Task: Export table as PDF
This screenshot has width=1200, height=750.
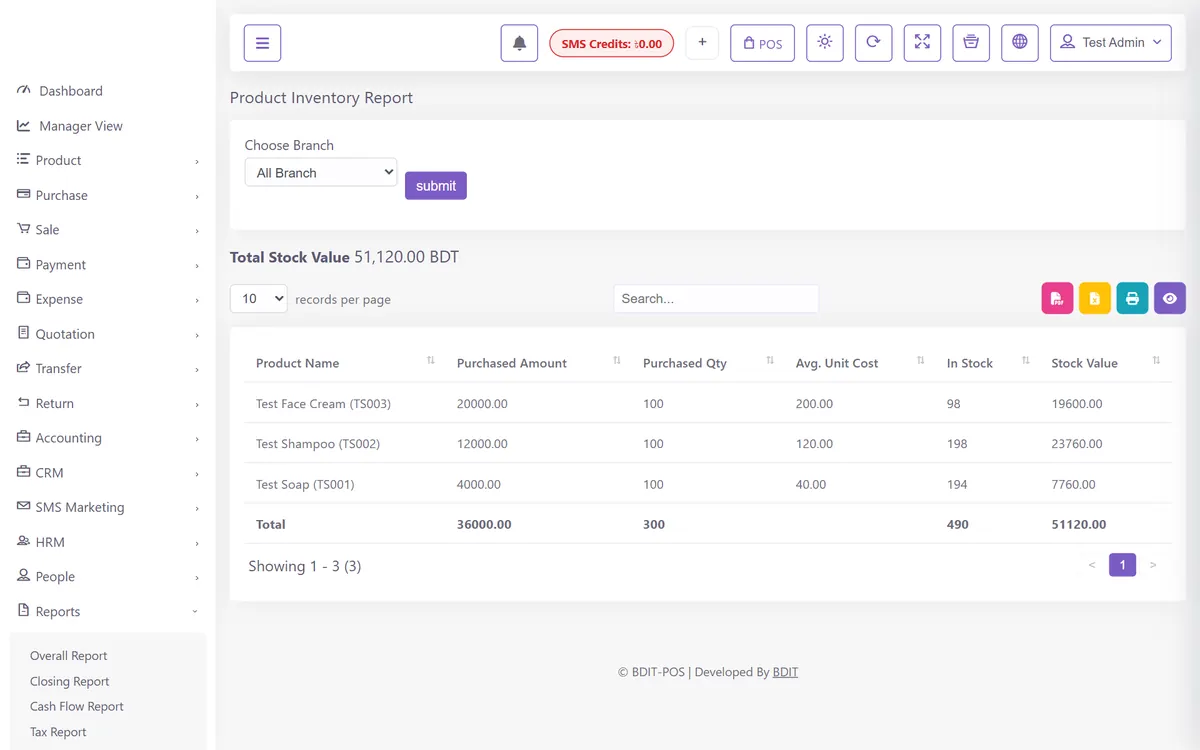Action: [1057, 298]
